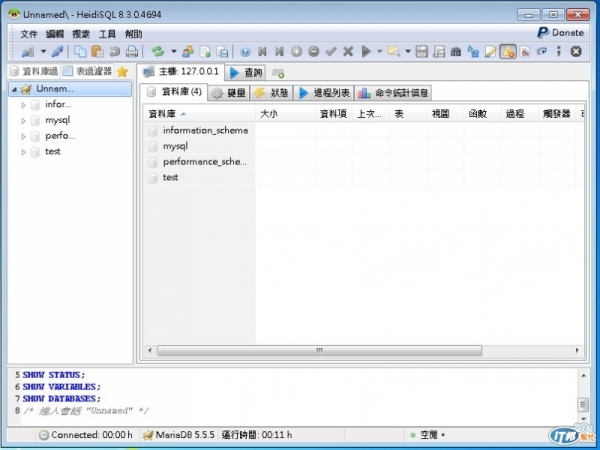Go to last row icon
This screenshot has height=450, width=600.
click(280, 51)
